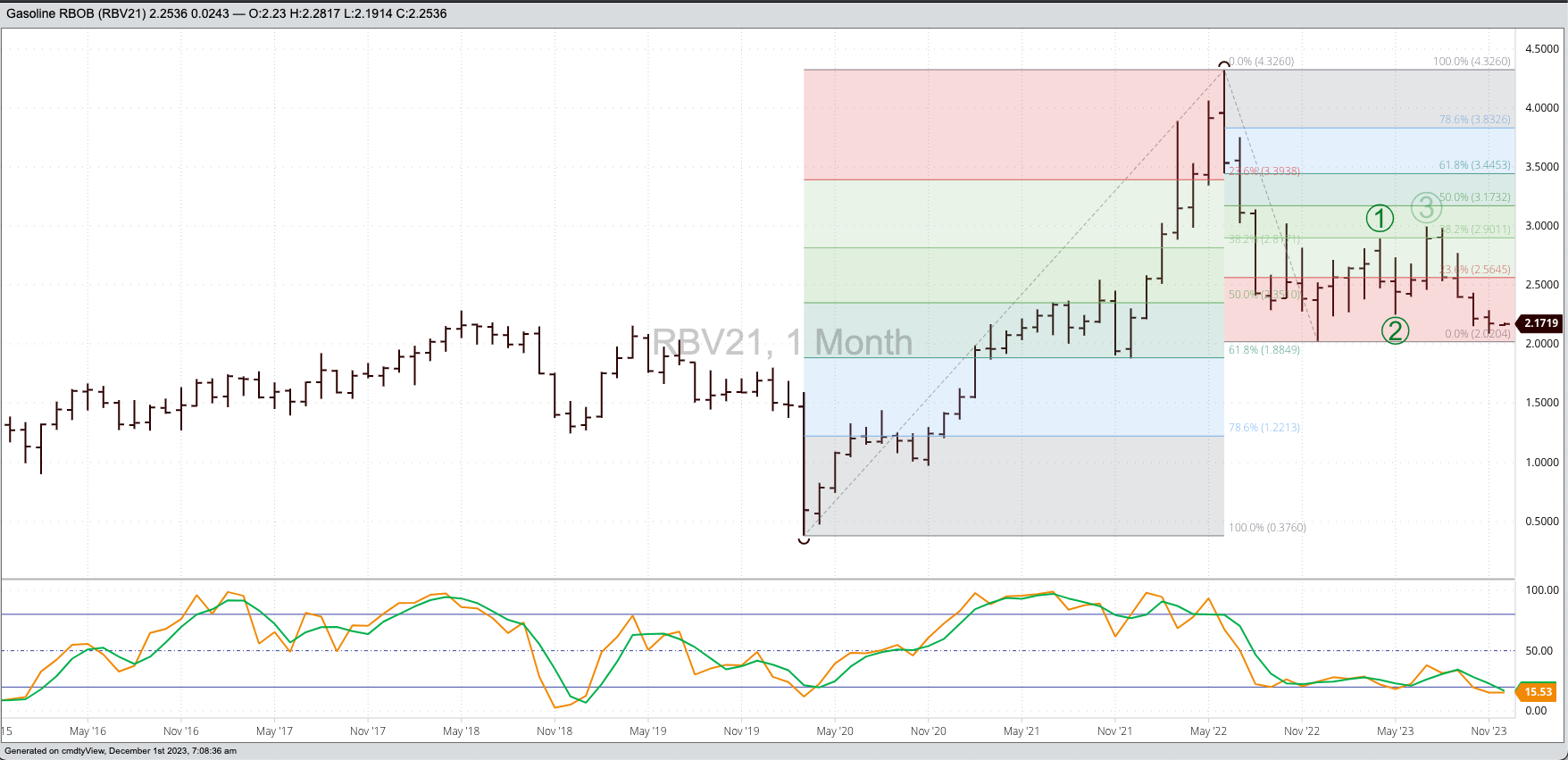
Task: Click the May '20 date on time axis
Action: coord(835,731)
